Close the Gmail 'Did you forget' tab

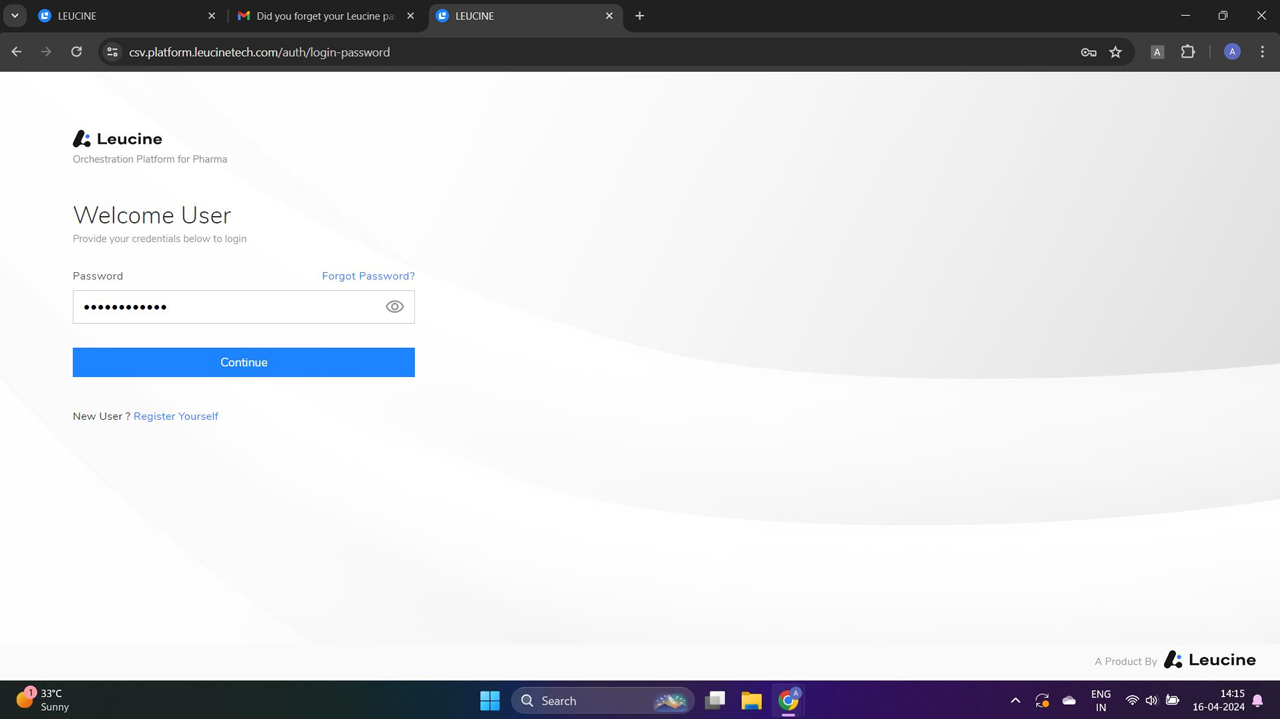[x=410, y=16]
